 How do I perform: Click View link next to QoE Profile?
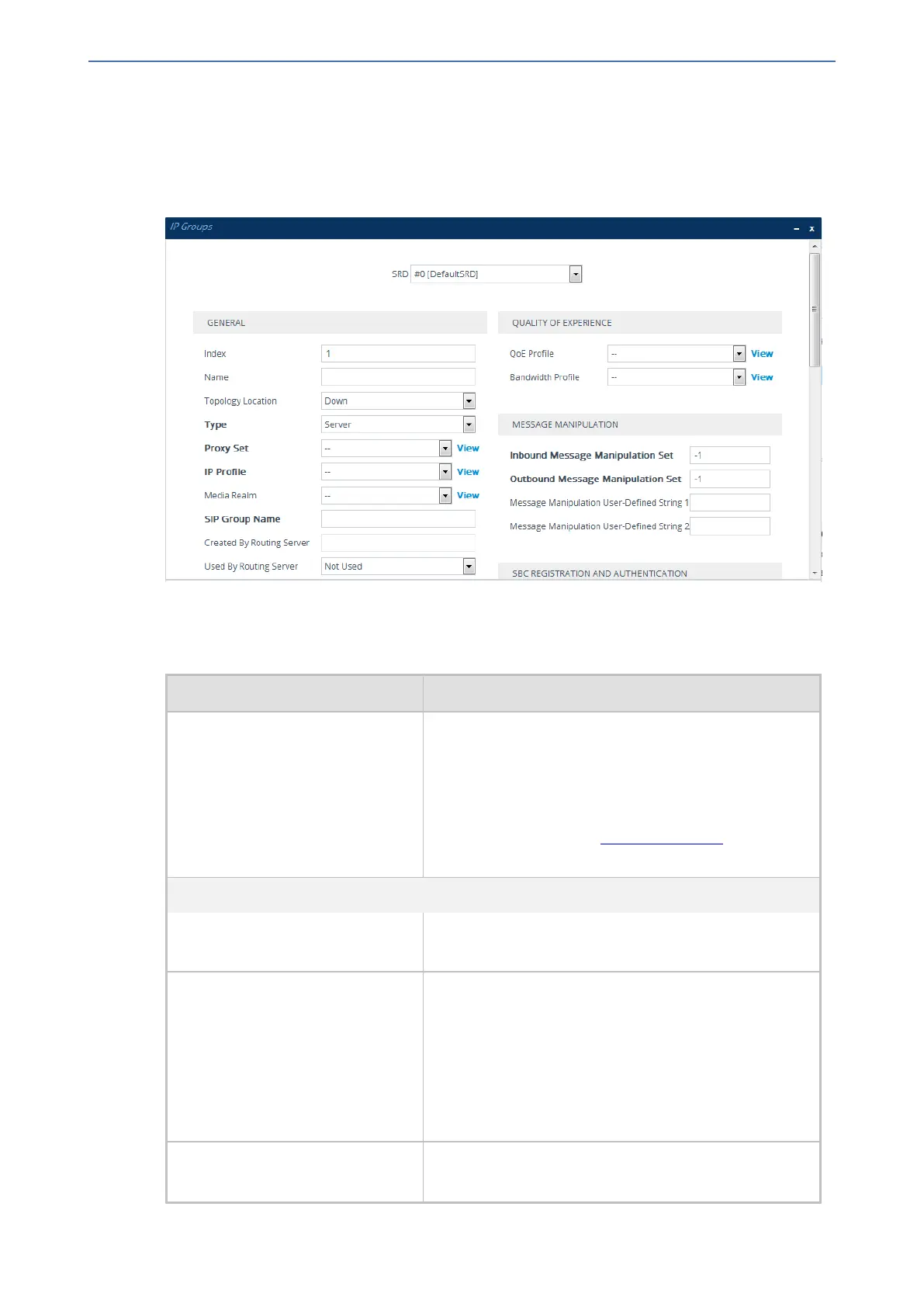pos(762,353)
